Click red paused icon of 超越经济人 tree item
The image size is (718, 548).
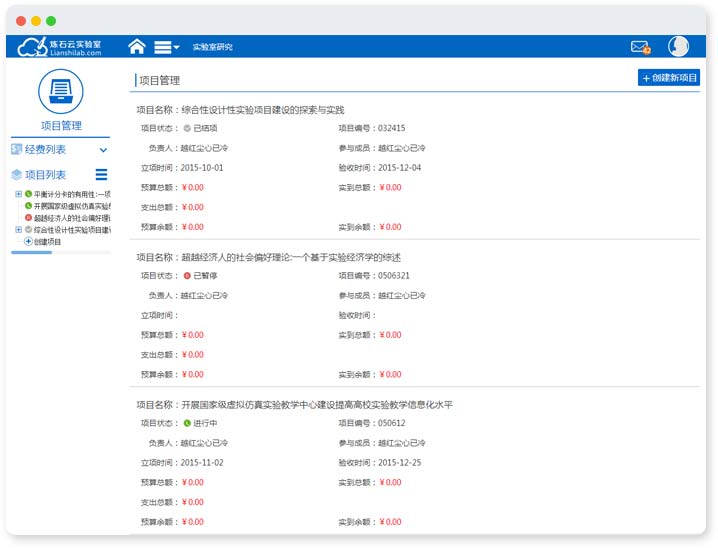coord(28,218)
